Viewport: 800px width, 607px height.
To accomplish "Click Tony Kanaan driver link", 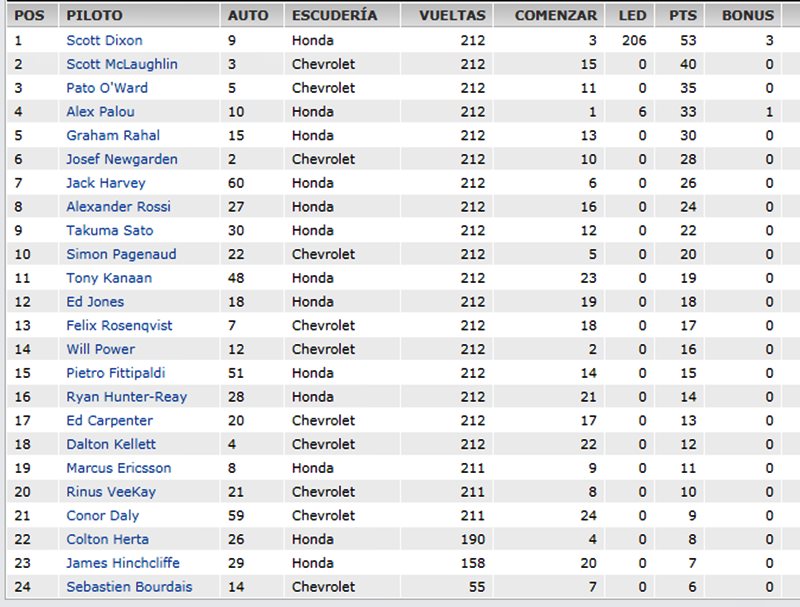I will pos(109,277).
